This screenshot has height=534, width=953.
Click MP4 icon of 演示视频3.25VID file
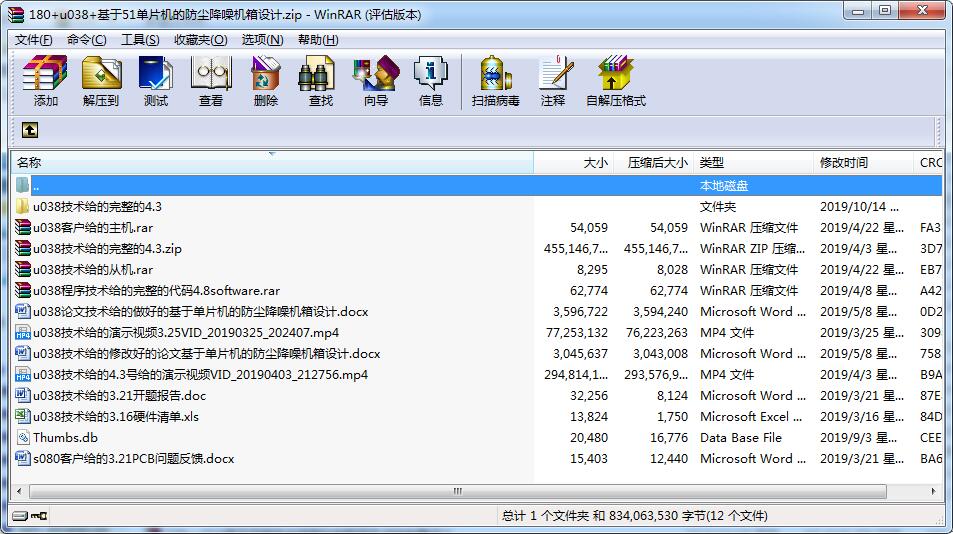22,332
